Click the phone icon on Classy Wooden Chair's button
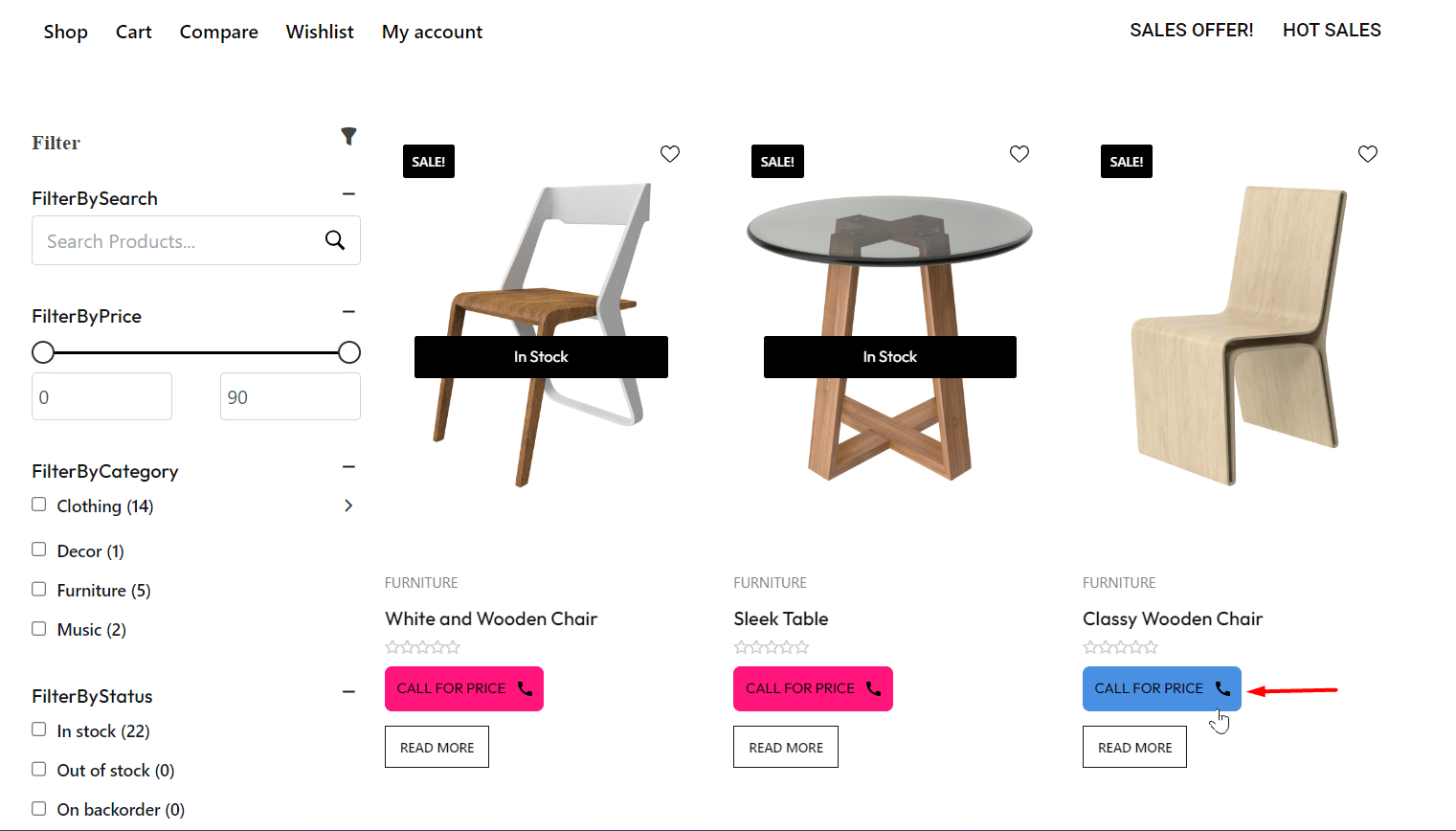Image resolution: width=1456 pixels, height=831 pixels. [1222, 687]
